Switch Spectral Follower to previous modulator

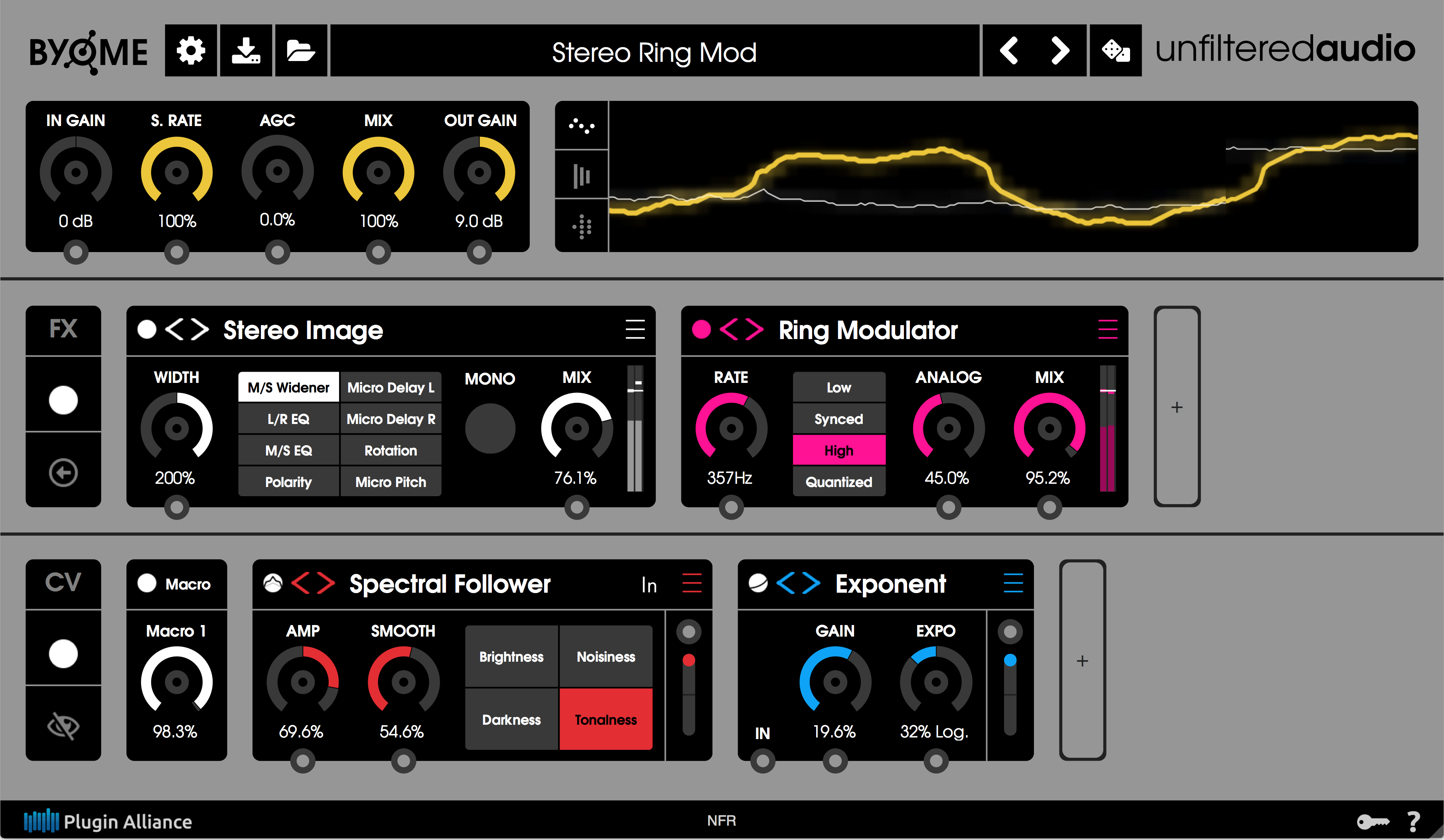point(301,583)
